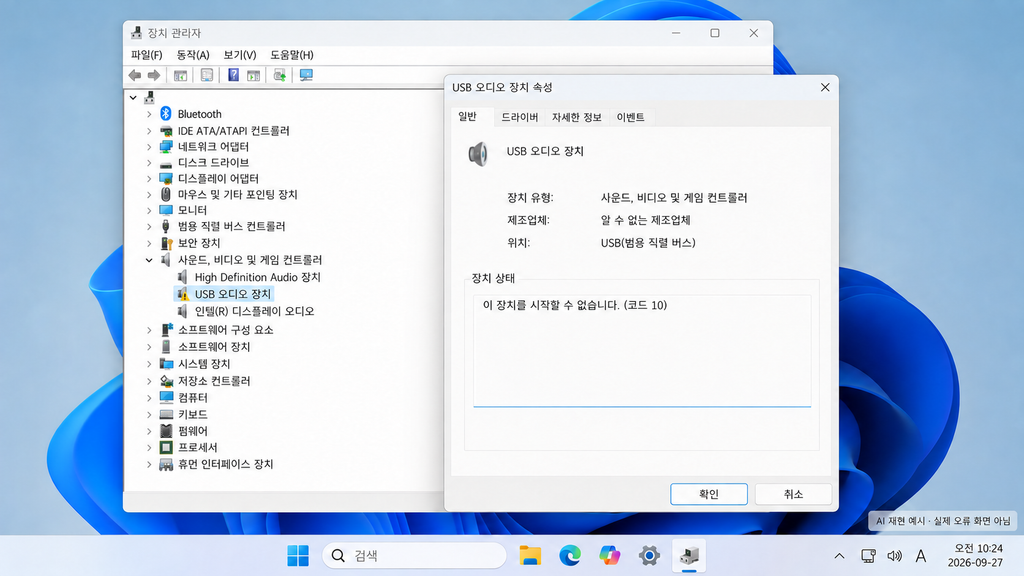Open the 도움말(H) menu
Viewport: 1024px width, 576px height.
click(x=292, y=55)
